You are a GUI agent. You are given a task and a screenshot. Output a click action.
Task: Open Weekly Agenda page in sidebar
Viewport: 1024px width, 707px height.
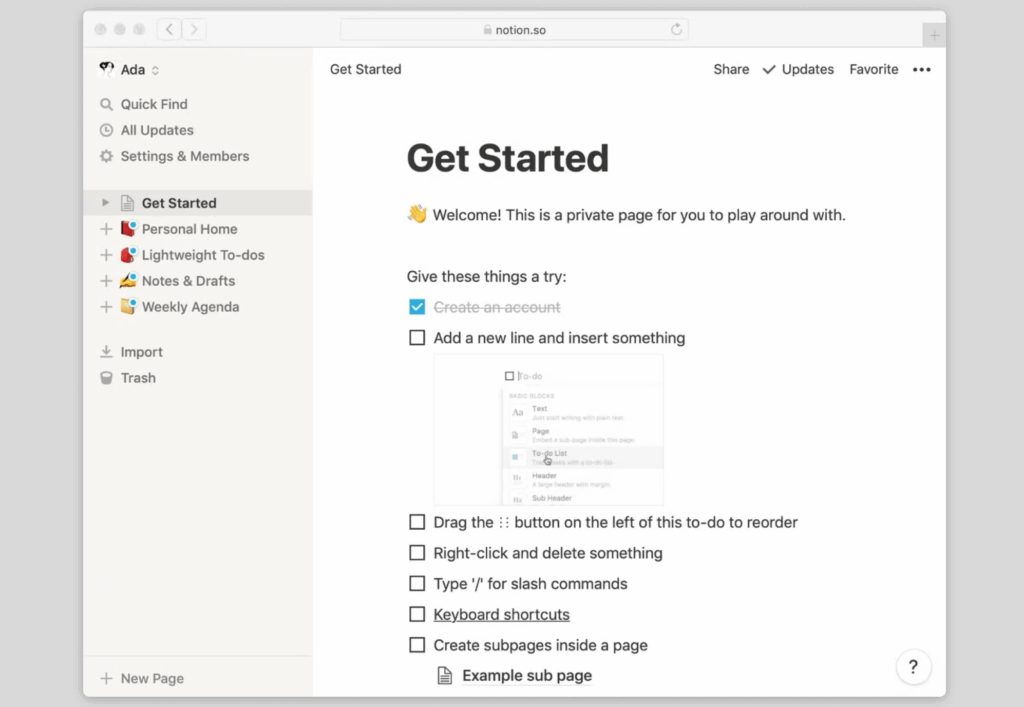(190, 307)
